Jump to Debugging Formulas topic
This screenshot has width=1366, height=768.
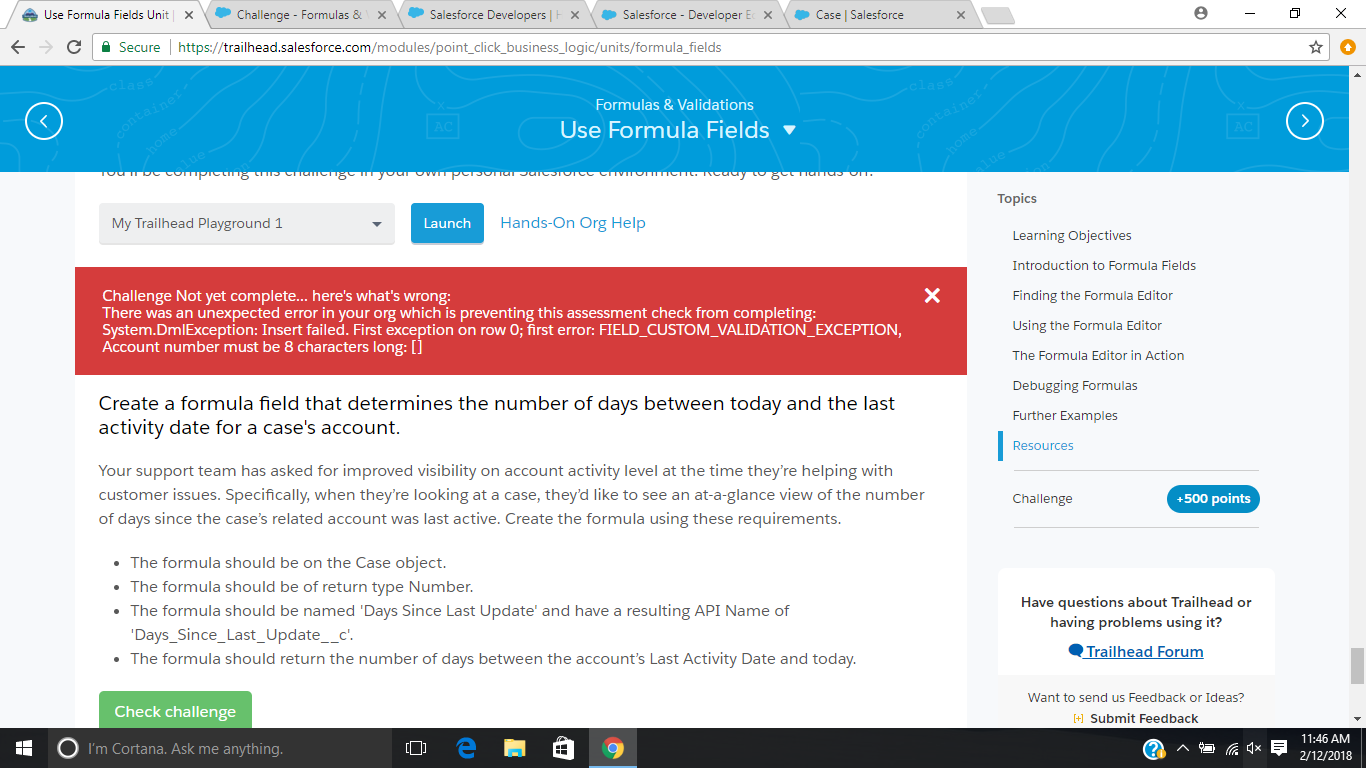(x=1075, y=386)
